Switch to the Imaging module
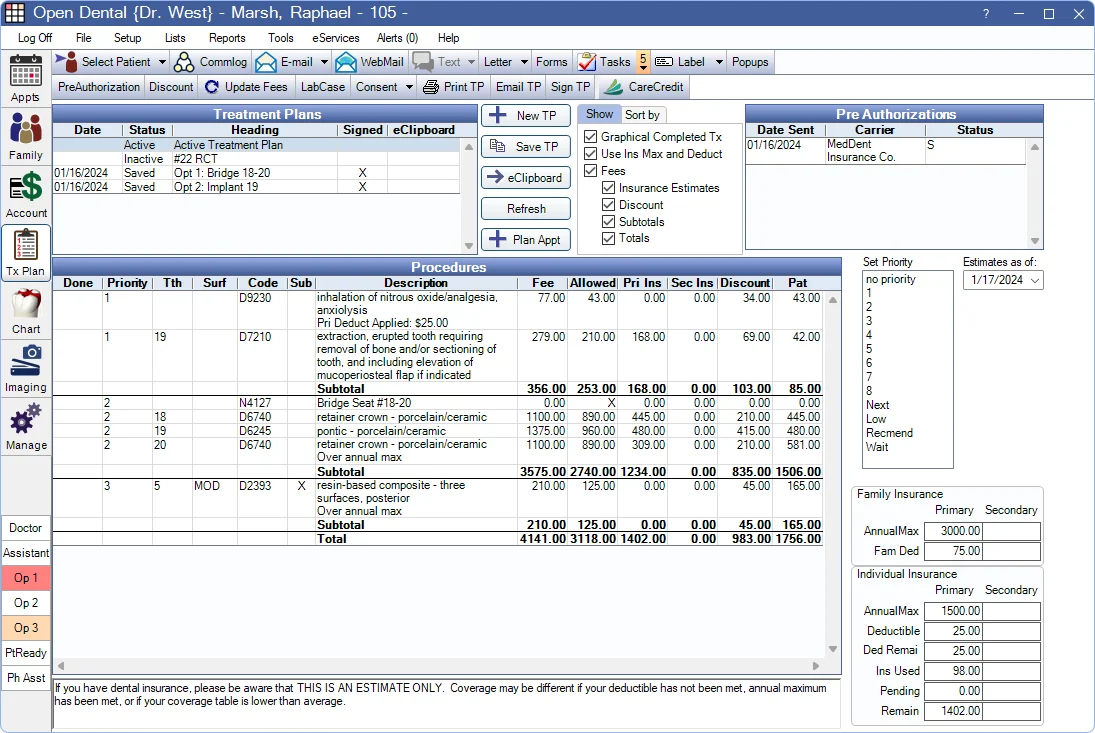This screenshot has height=733, width=1095. tap(26, 368)
